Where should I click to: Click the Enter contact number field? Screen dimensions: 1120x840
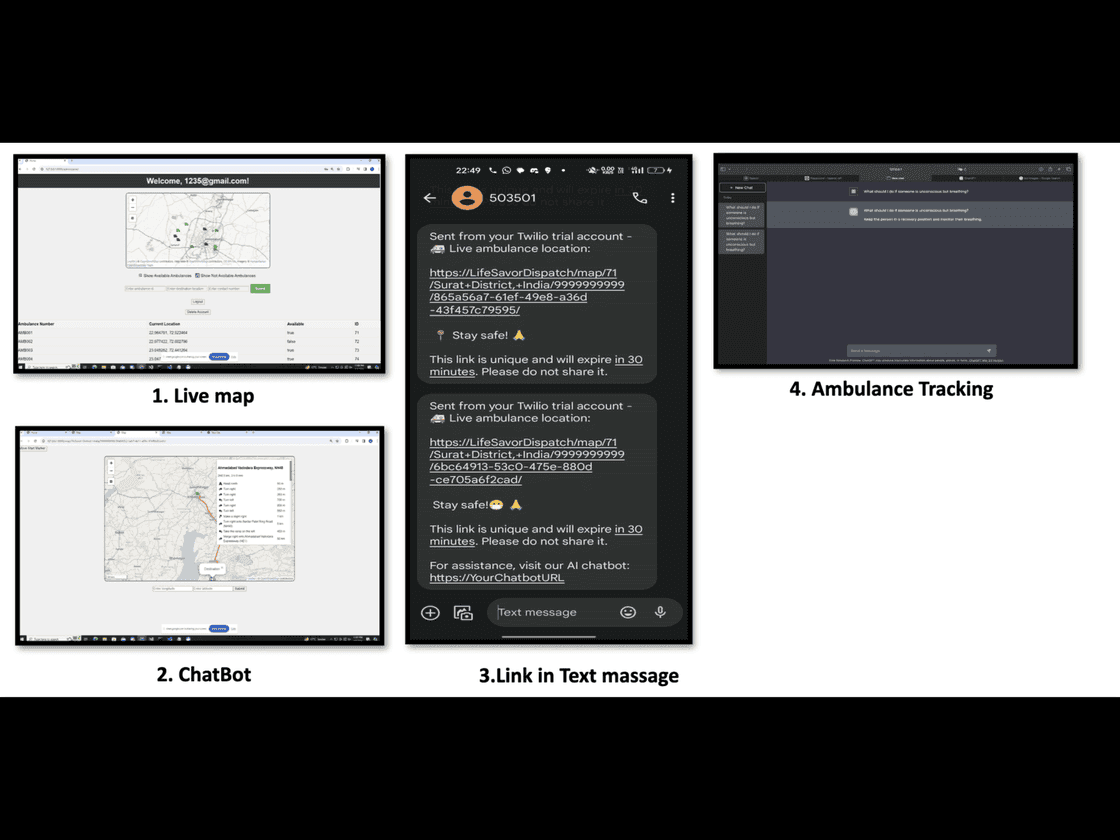pyautogui.click(x=228, y=289)
